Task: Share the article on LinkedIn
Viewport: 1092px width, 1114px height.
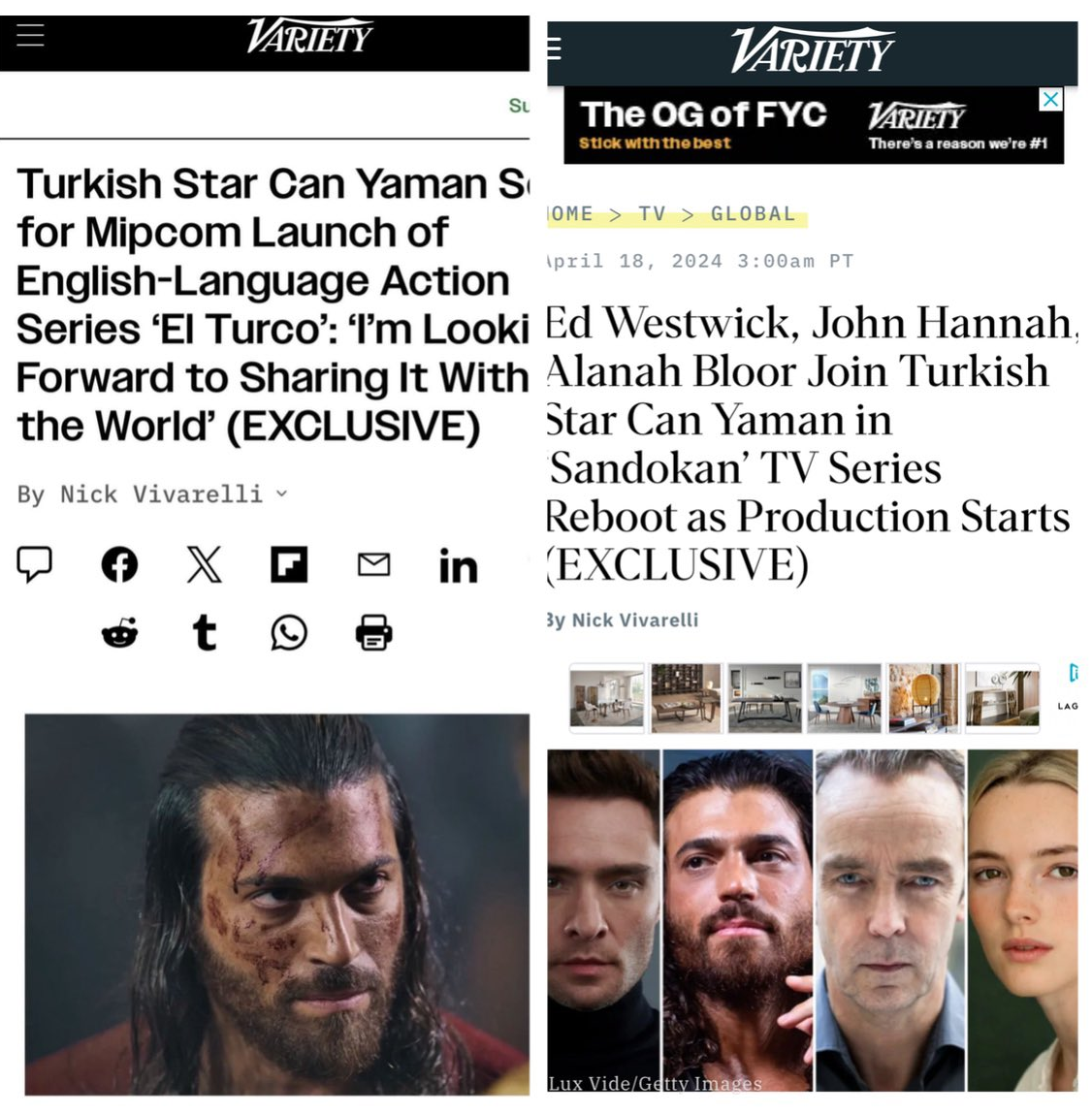Action: (459, 566)
